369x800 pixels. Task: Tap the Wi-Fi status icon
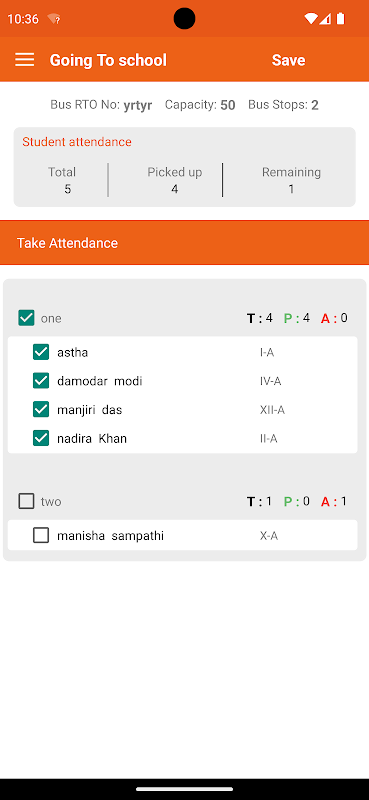pyautogui.click(x=310, y=19)
